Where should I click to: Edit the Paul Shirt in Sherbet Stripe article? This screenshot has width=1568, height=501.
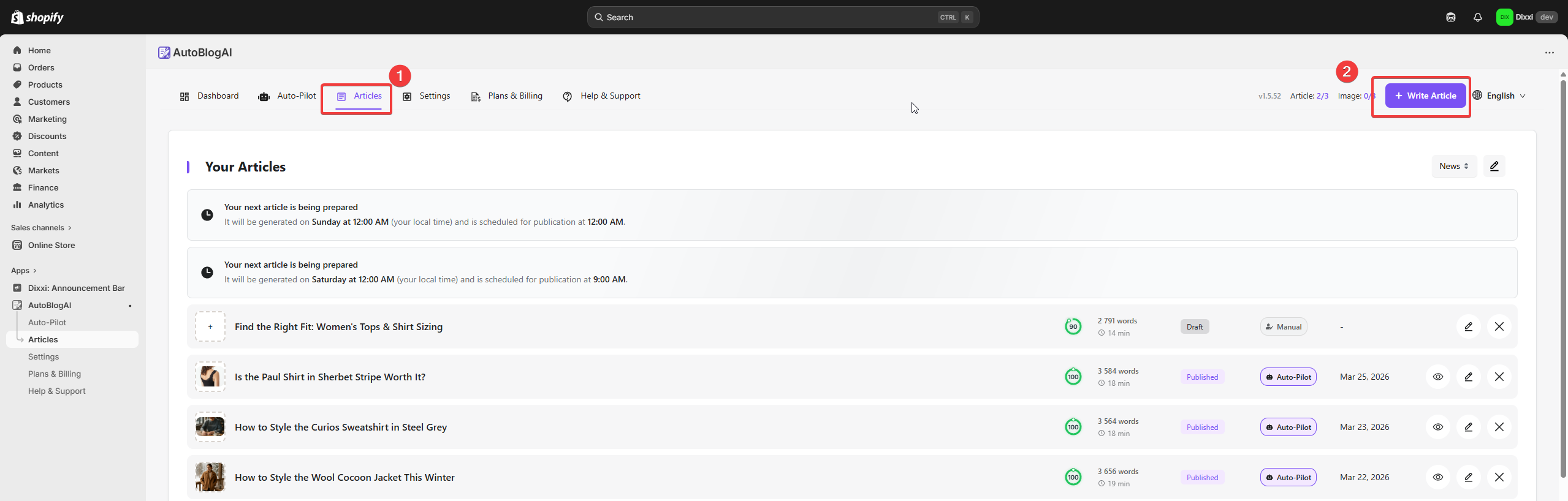1468,377
